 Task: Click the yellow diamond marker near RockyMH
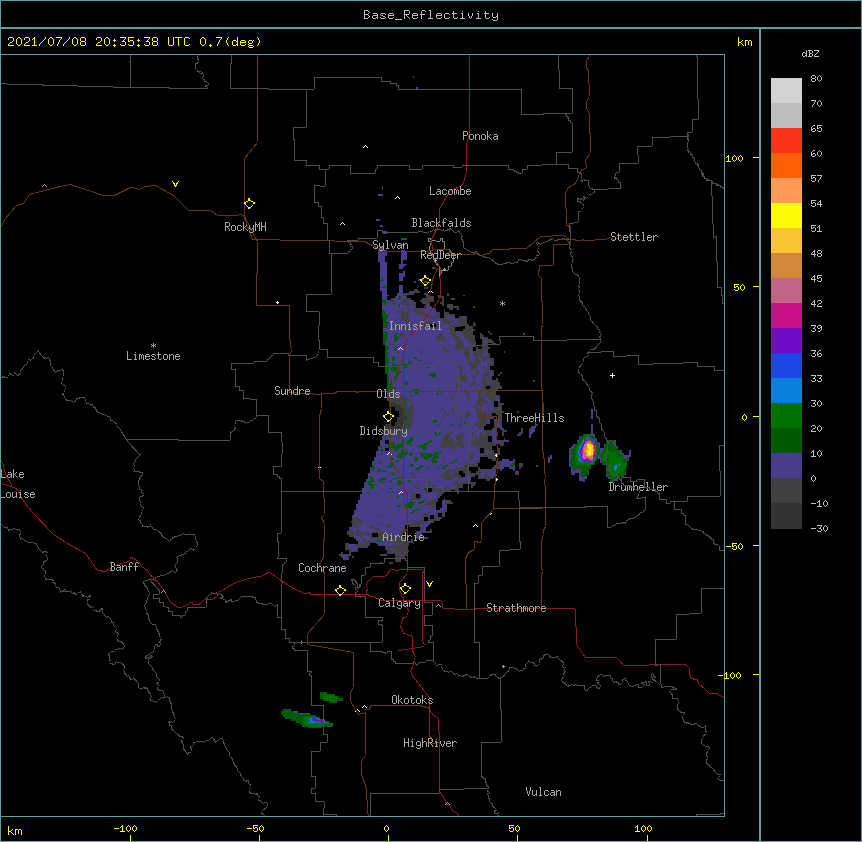pos(250,204)
